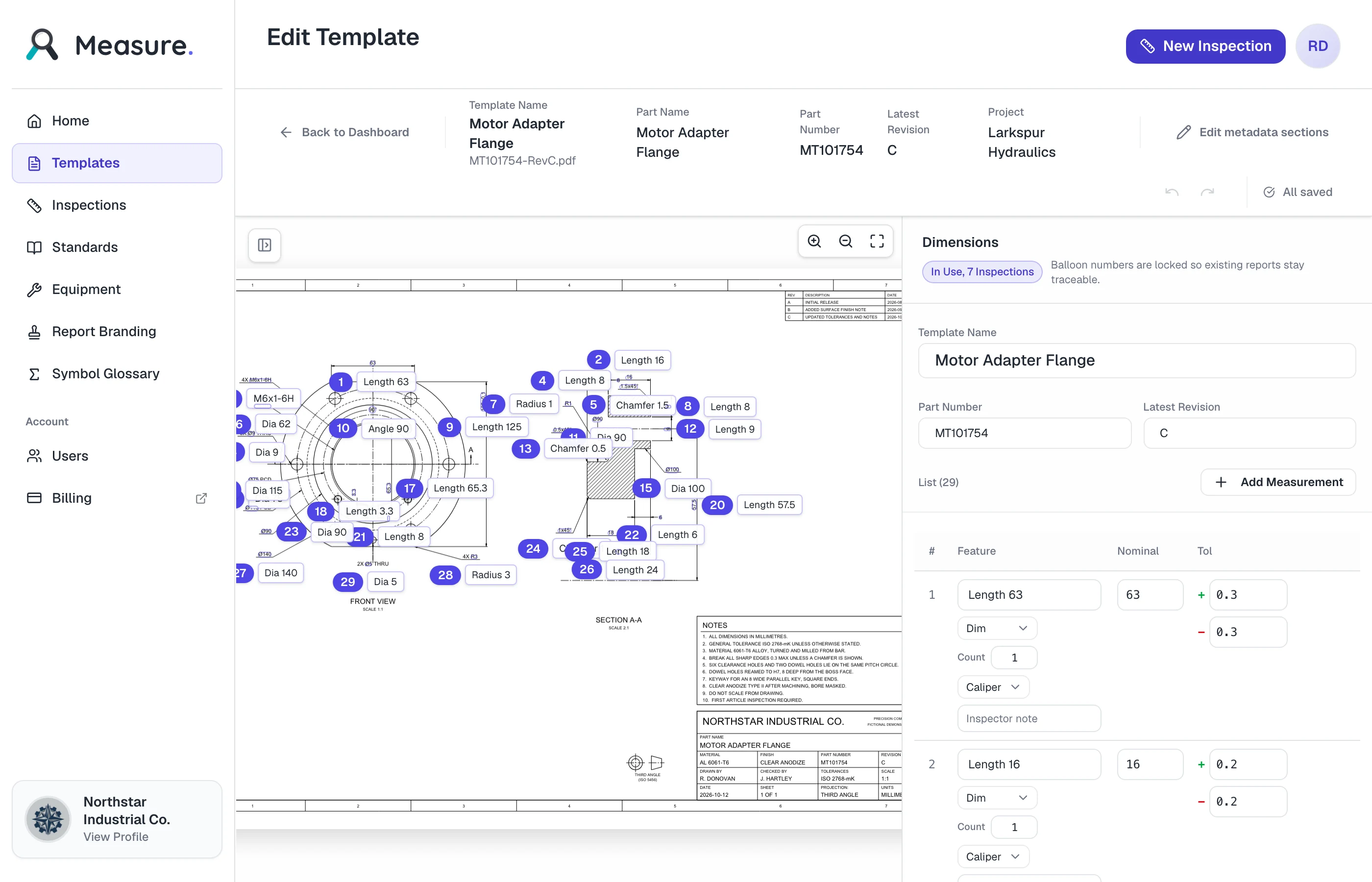Click the undo arrow icon
This screenshot has height=882, width=1372.
pyautogui.click(x=1172, y=193)
